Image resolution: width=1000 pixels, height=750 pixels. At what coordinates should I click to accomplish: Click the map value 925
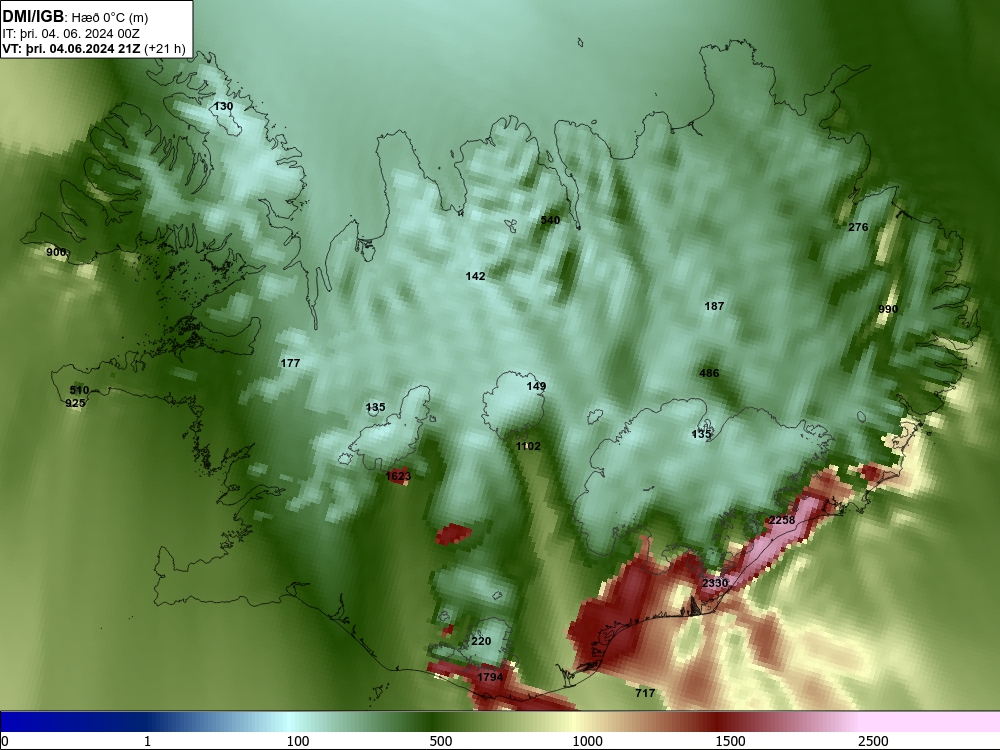point(75,403)
